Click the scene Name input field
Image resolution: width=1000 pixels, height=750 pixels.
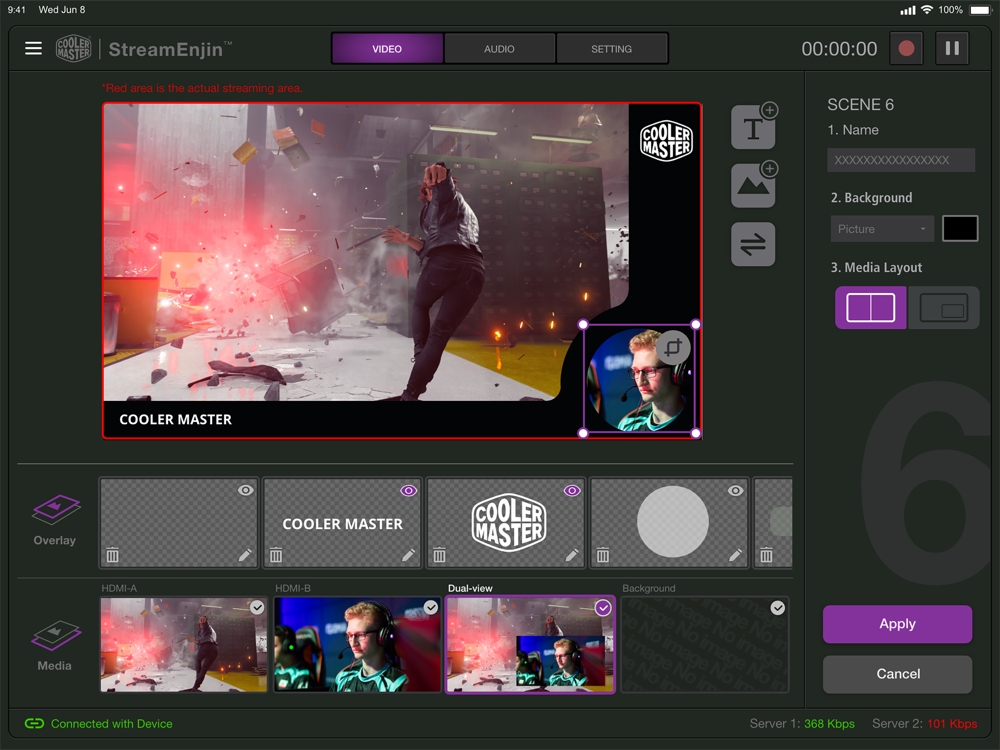tap(901, 160)
